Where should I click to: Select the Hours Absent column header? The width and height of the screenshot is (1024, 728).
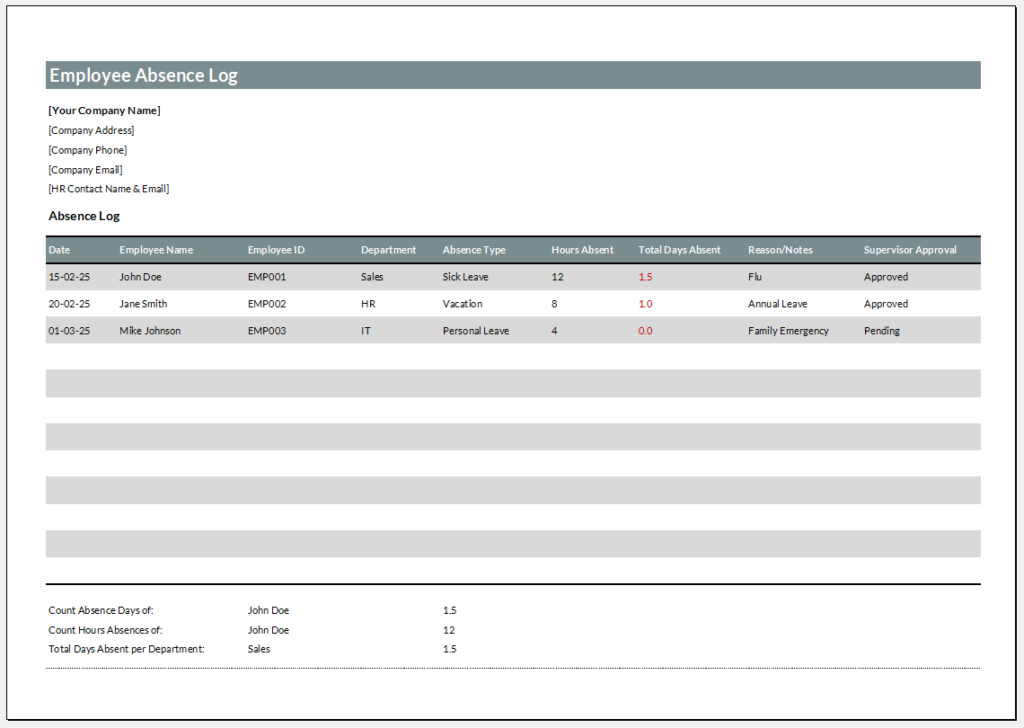(x=583, y=250)
